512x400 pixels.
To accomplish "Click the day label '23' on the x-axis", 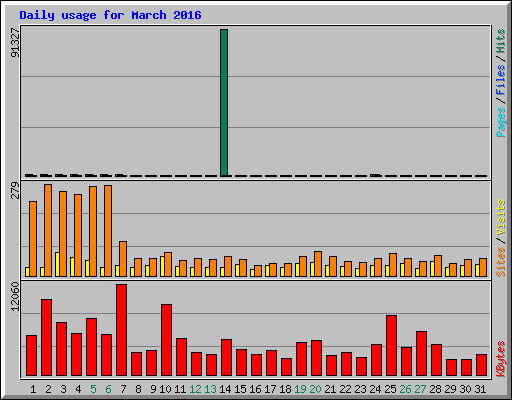I will (360, 389).
